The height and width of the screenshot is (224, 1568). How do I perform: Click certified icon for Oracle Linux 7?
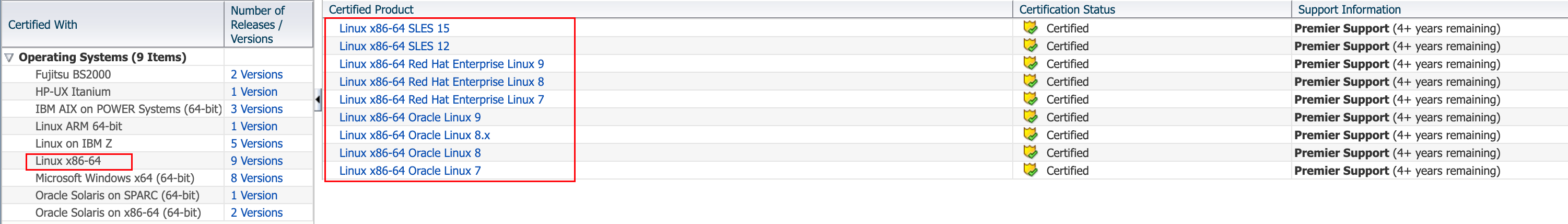point(1030,170)
